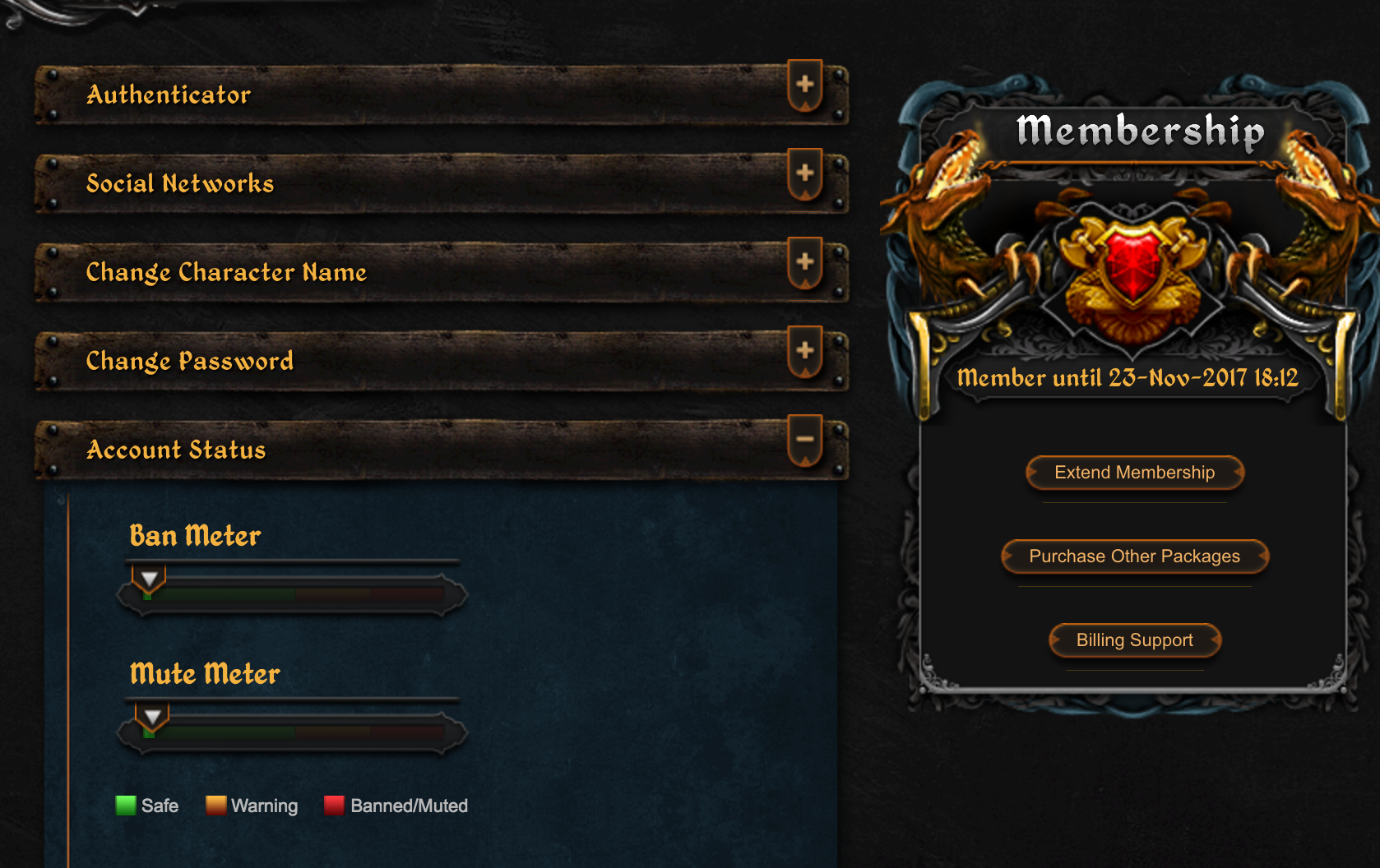Screen dimensions: 1380x868
Task: Click the orange Warning legend swatch
Action: pos(215,806)
